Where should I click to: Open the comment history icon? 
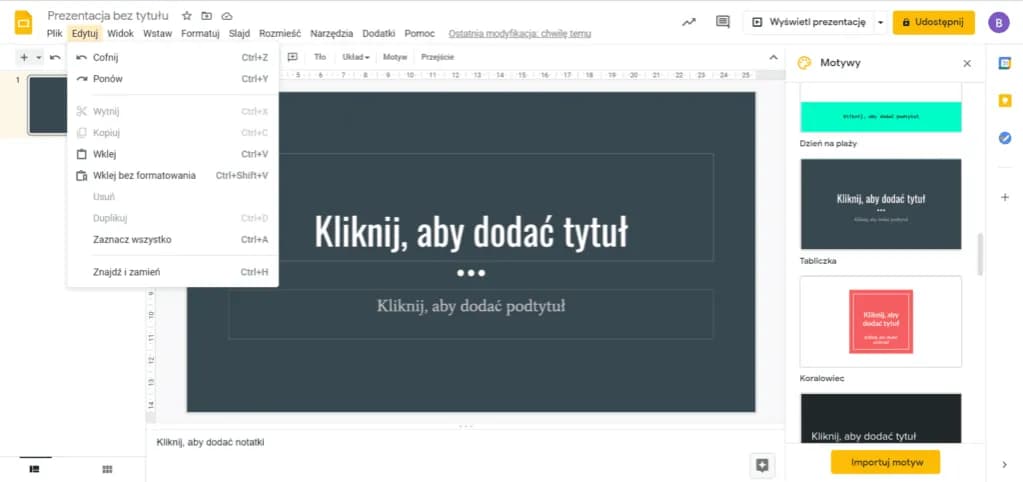[x=723, y=22]
